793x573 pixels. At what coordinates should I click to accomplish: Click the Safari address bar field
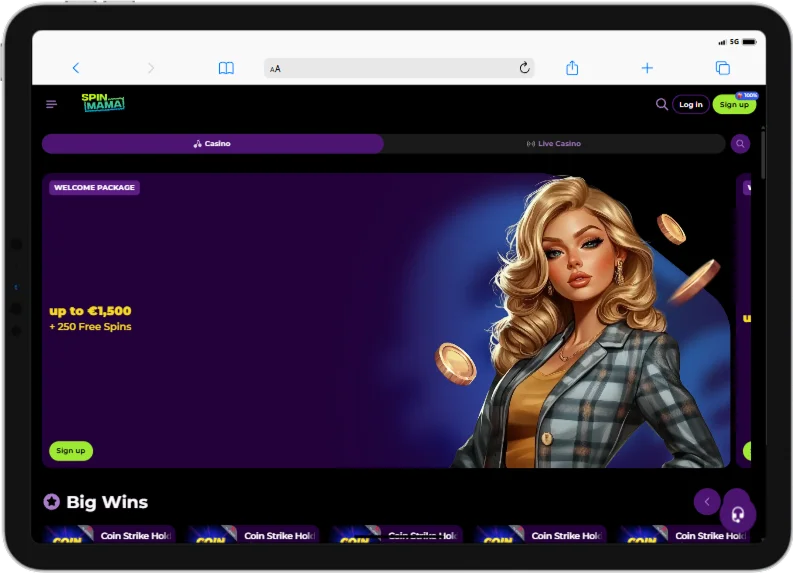click(x=398, y=68)
